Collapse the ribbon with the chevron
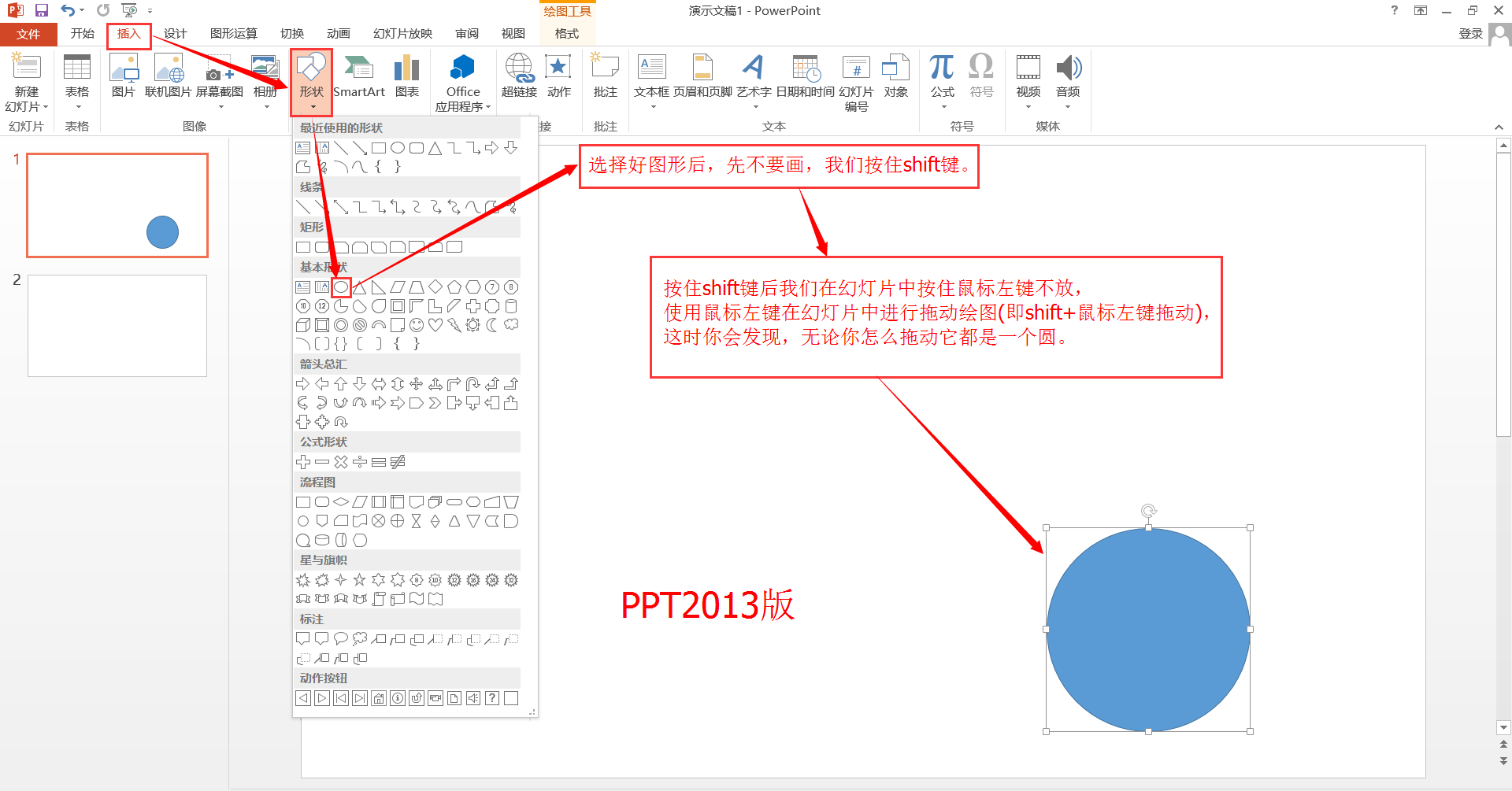Image resolution: width=1512 pixels, height=791 pixels. [x=1499, y=127]
